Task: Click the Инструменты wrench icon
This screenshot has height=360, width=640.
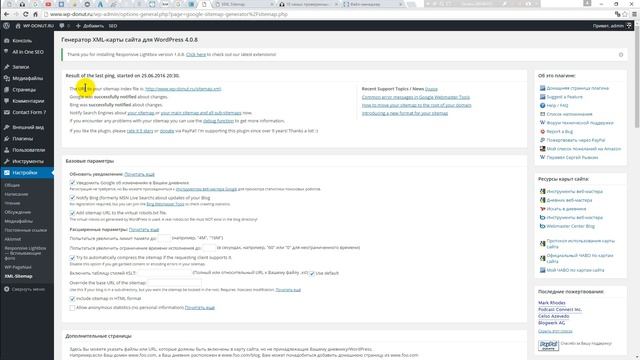Action: 6,161
